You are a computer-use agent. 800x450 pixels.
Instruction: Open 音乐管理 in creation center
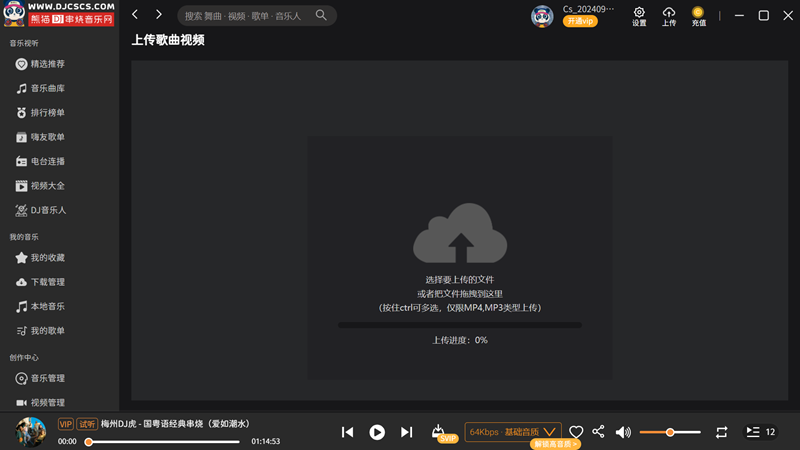point(40,378)
